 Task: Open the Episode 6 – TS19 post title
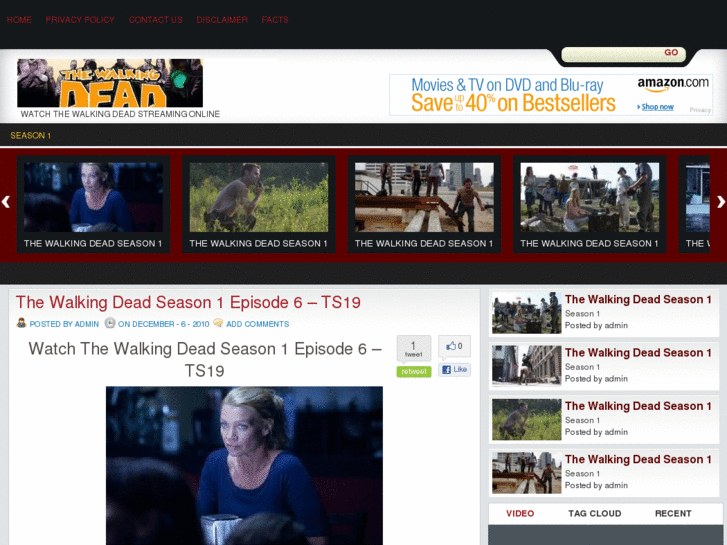[188, 302]
